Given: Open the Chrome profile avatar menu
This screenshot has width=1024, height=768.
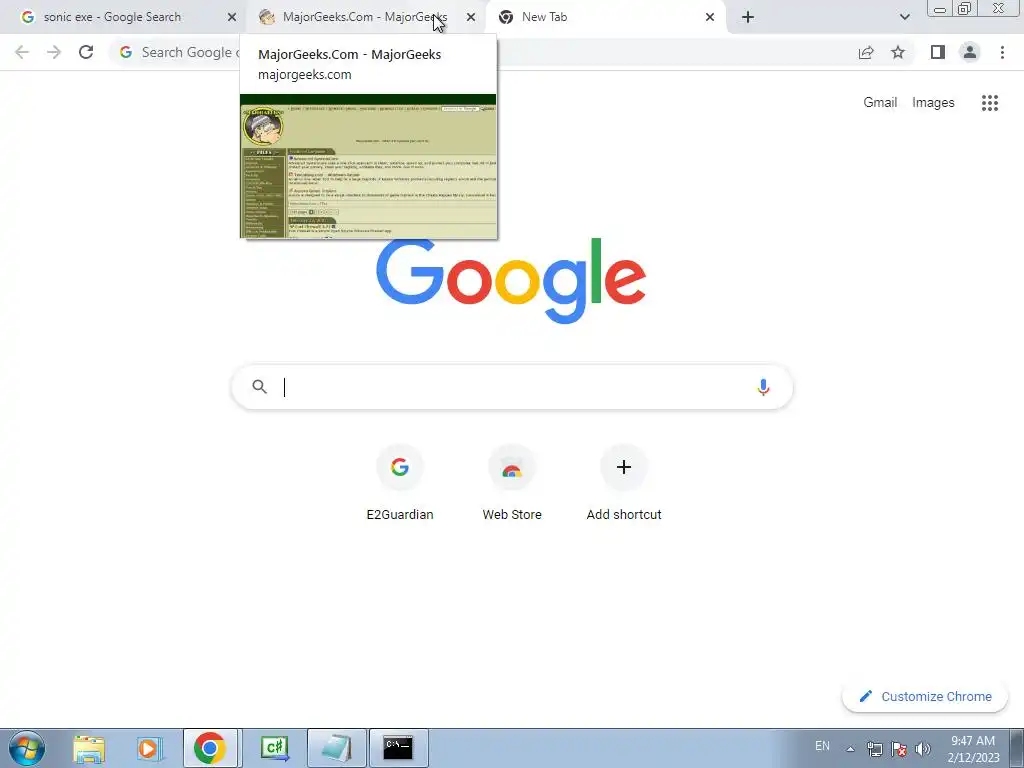Looking at the screenshot, I should click(970, 52).
